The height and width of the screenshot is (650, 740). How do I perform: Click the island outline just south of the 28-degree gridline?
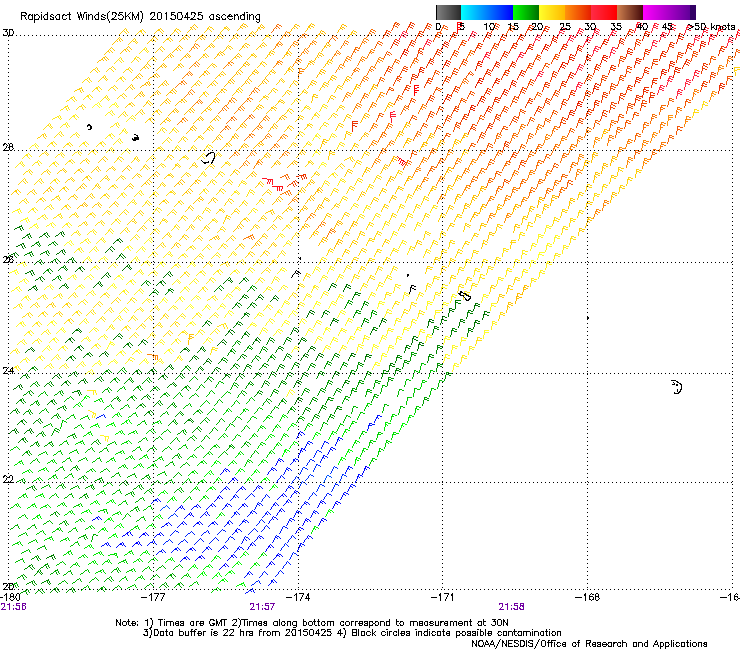click(208, 158)
